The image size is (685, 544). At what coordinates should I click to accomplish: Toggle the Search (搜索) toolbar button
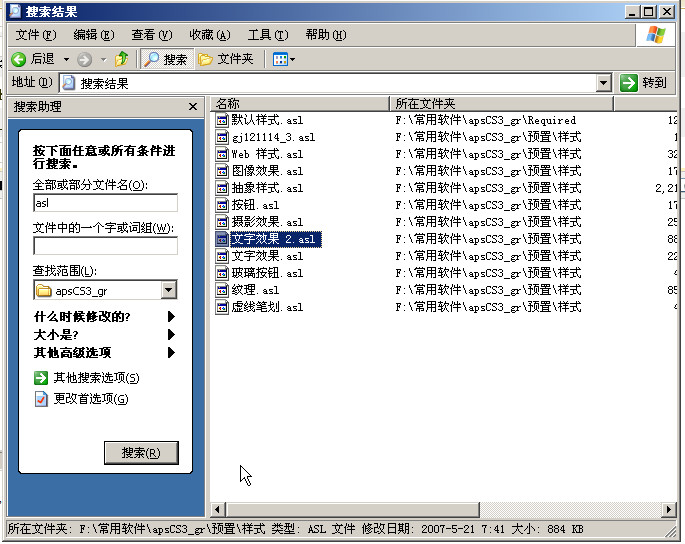(165, 59)
